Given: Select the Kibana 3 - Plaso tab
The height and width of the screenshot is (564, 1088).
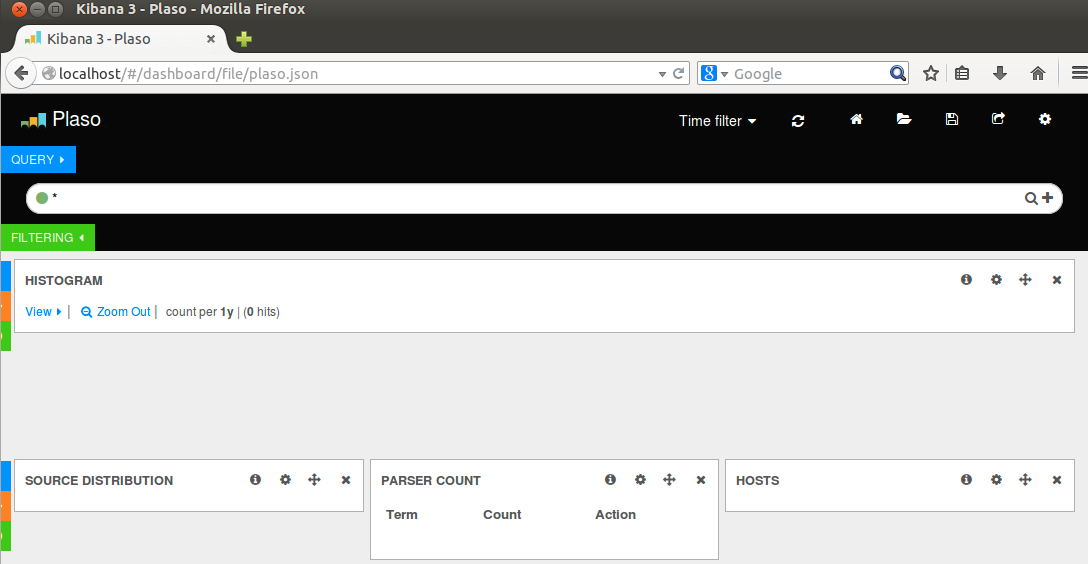Looking at the screenshot, I should pyautogui.click(x=119, y=39).
